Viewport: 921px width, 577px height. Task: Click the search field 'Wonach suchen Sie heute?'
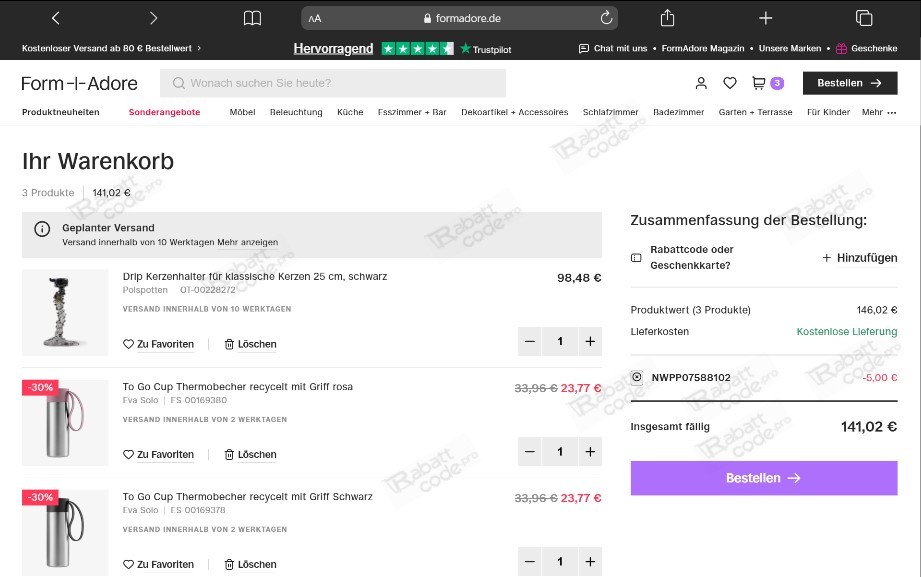coord(332,83)
